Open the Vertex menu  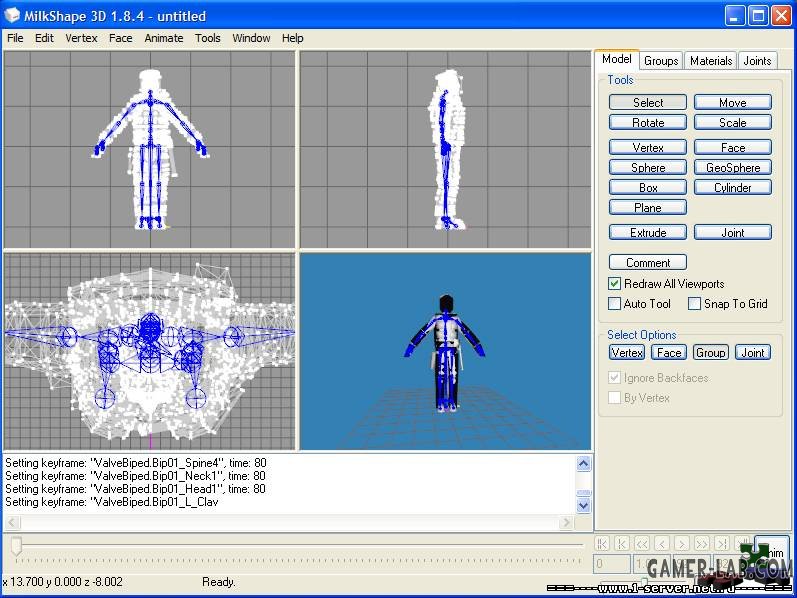tap(81, 38)
